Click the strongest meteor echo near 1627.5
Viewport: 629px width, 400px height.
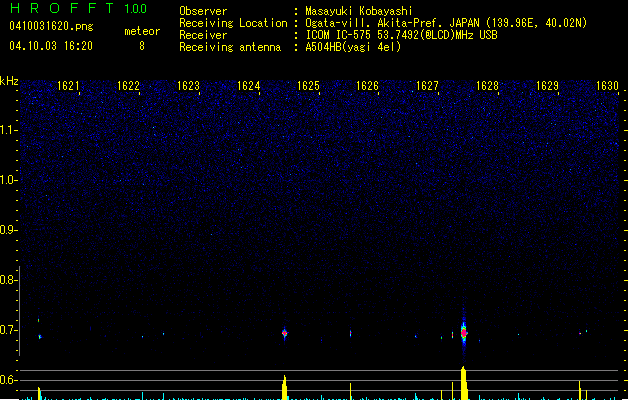[464, 333]
